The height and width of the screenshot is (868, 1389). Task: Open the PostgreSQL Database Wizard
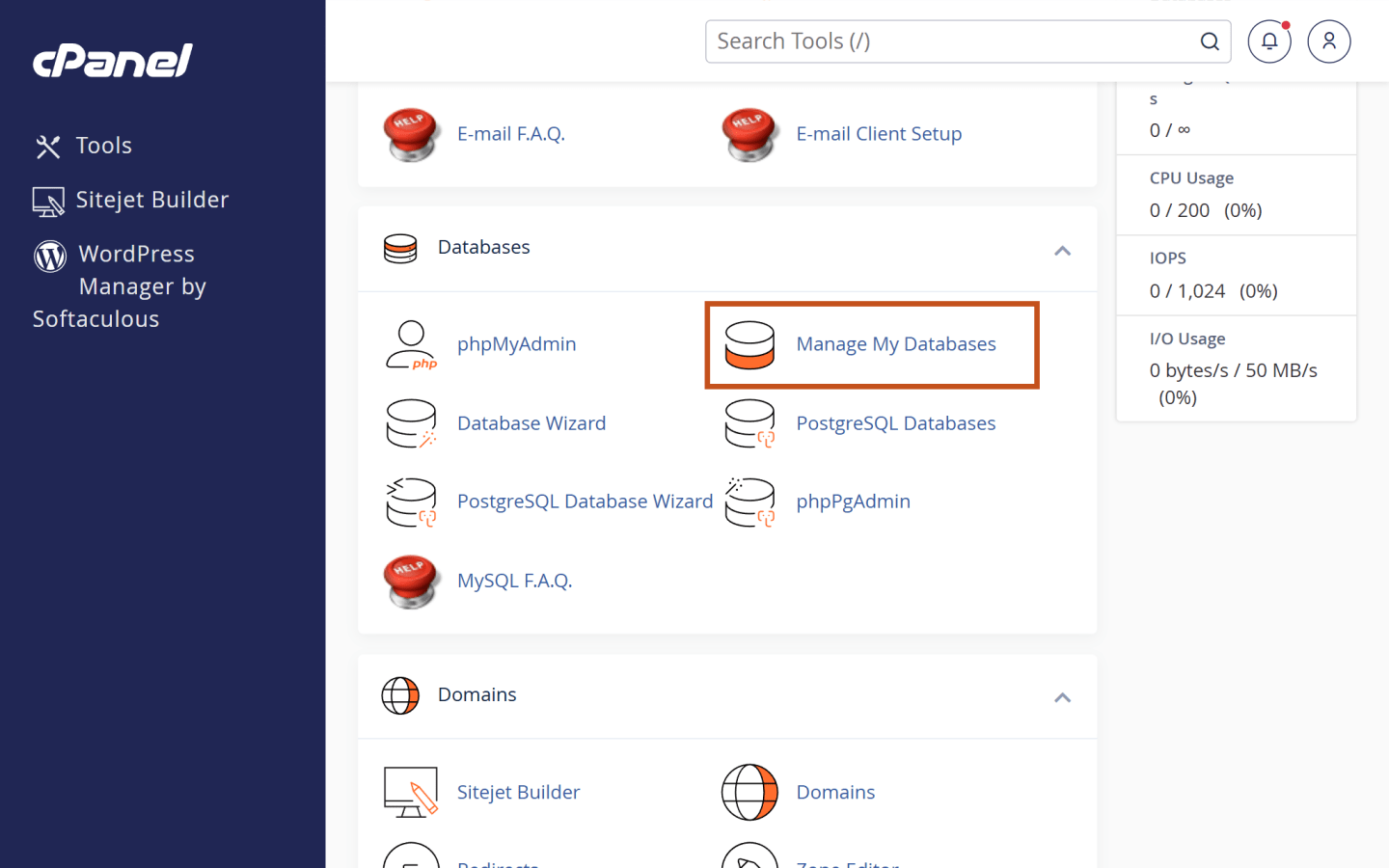(x=585, y=502)
